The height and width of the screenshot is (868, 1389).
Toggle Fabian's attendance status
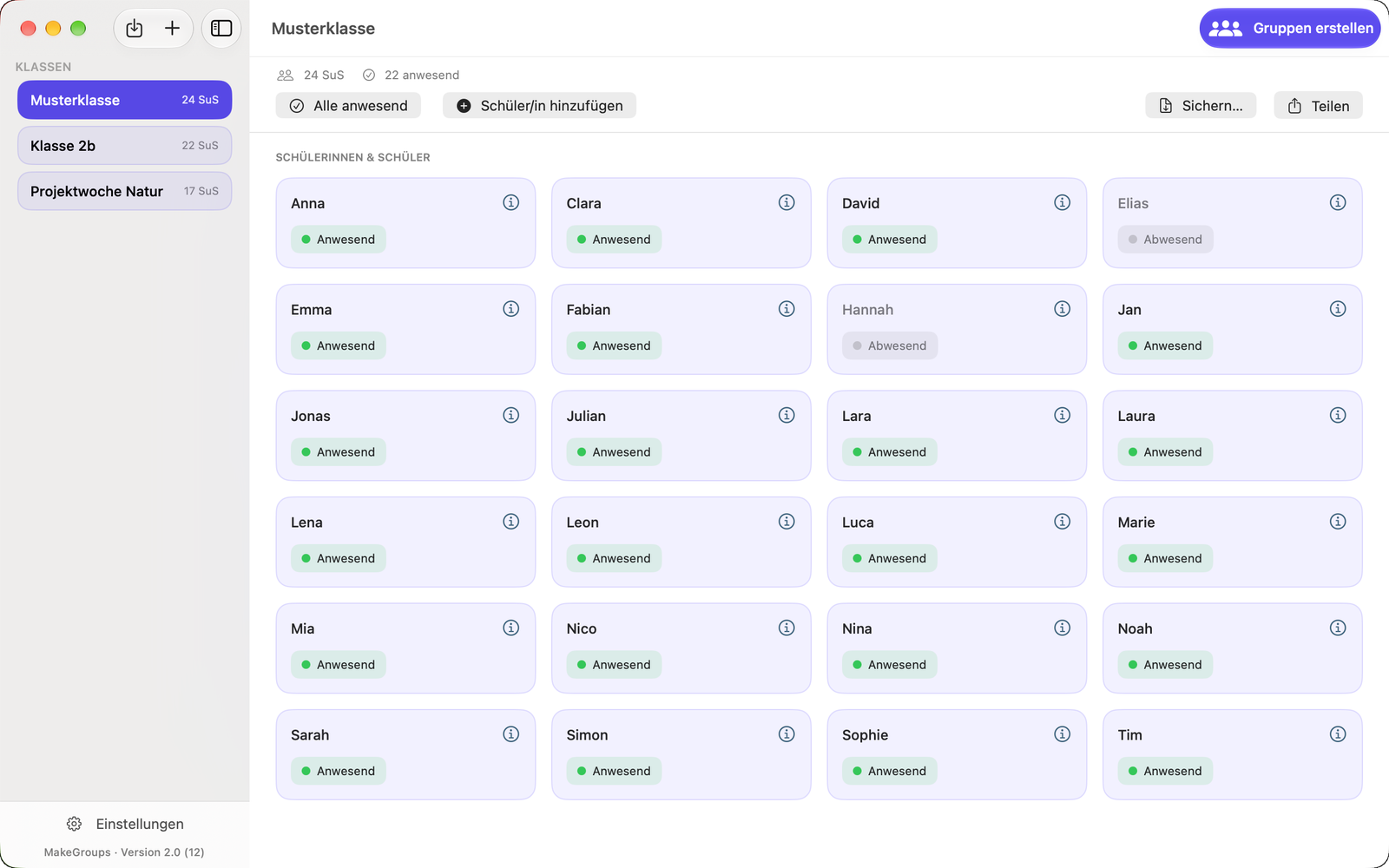(614, 345)
